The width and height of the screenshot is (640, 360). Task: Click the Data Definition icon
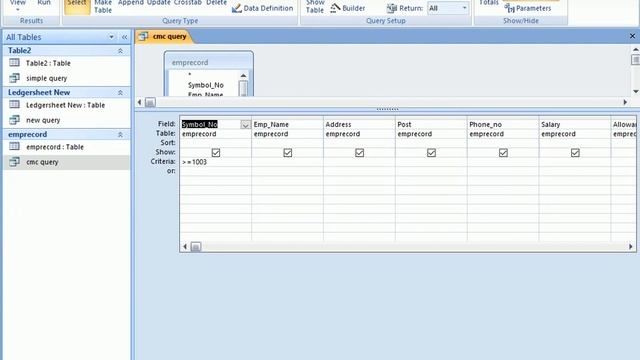[x=237, y=8]
